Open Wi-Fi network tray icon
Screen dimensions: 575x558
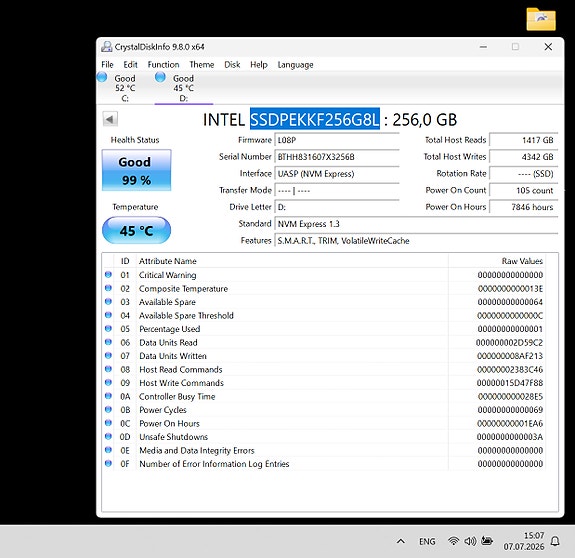[454, 541]
